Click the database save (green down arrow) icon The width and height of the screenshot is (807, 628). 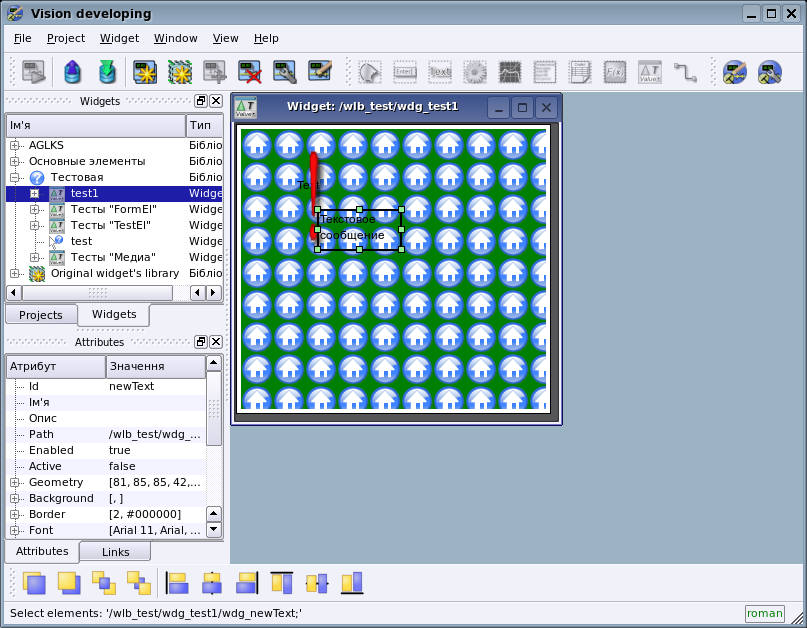tap(106, 72)
